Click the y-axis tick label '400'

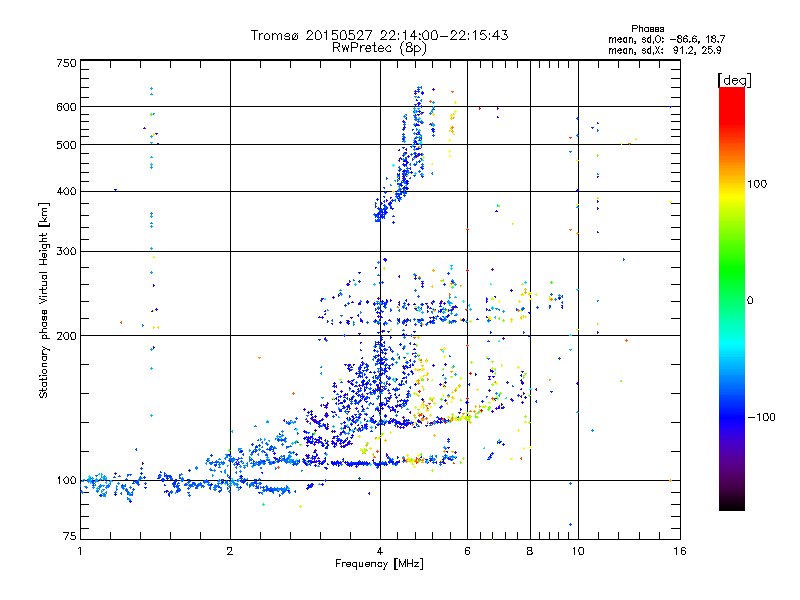pyautogui.click(x=66, y=191)
